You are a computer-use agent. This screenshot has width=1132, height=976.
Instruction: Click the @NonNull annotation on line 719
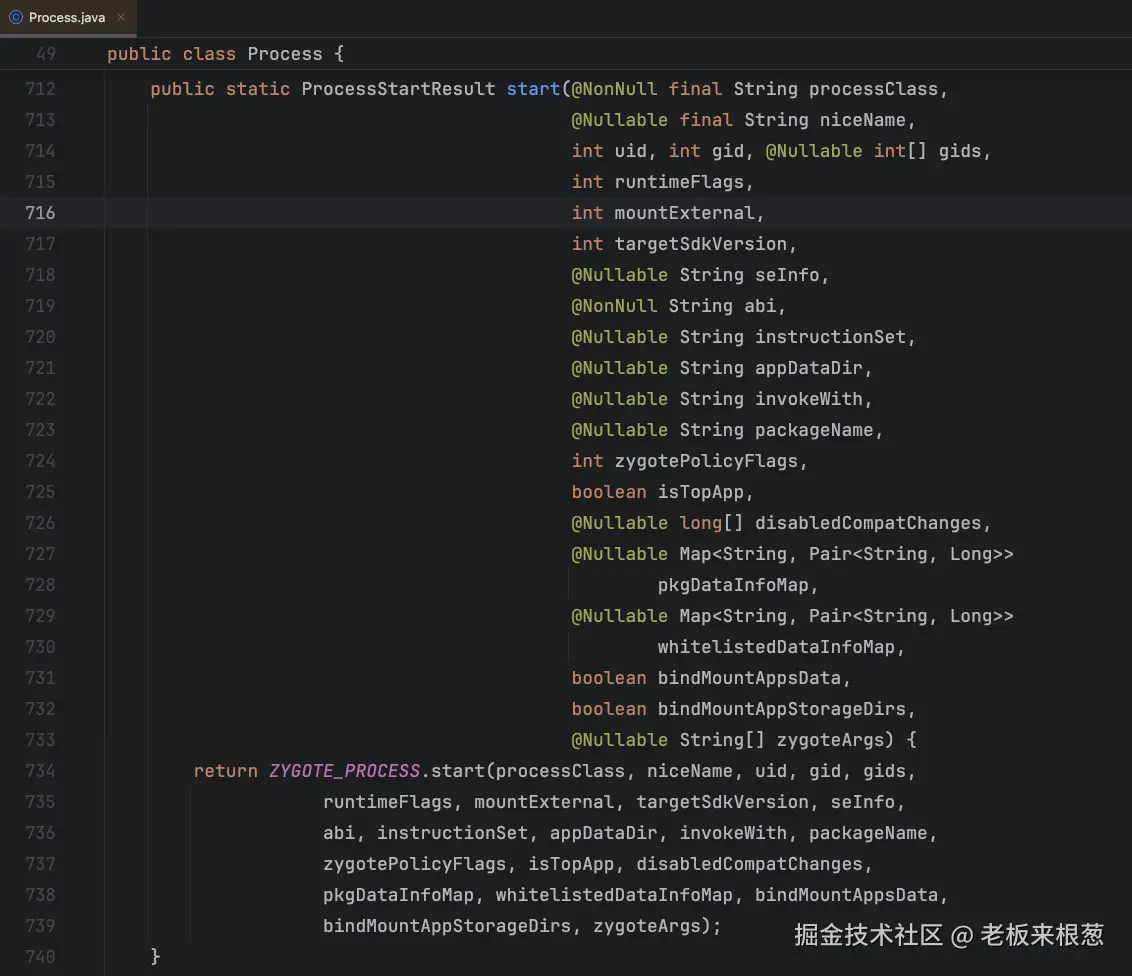(x=614, y=306)
